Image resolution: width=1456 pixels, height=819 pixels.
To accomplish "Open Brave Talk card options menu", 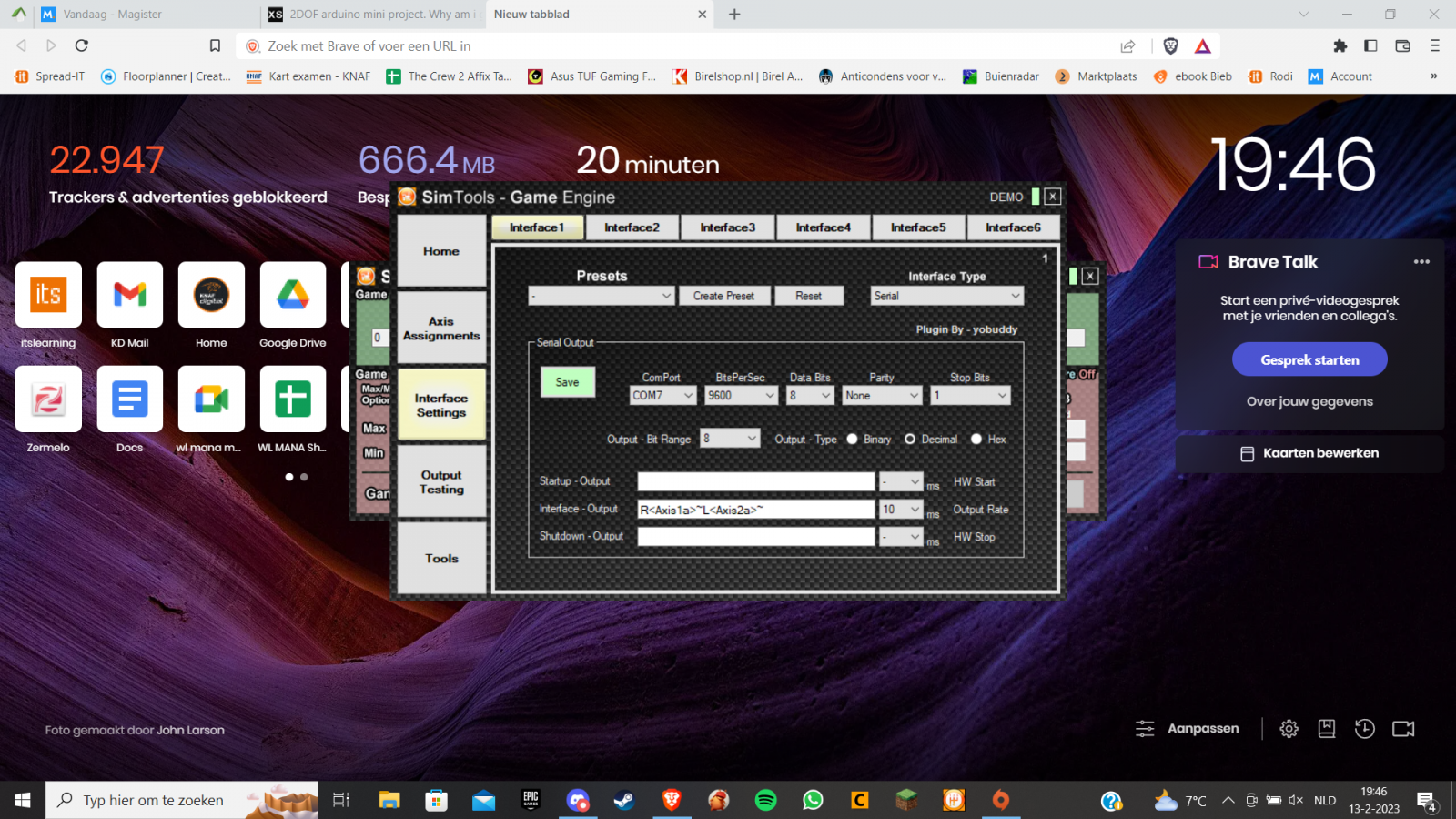I will point(1421,262).
